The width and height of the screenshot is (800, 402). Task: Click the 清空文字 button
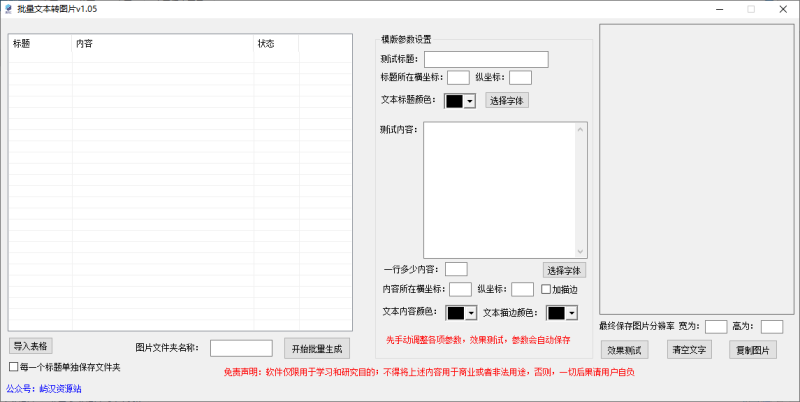coord(689,350)
